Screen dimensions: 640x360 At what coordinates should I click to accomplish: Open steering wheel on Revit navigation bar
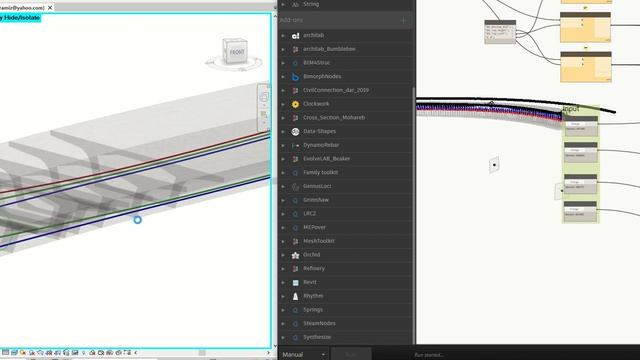(264, 97)
